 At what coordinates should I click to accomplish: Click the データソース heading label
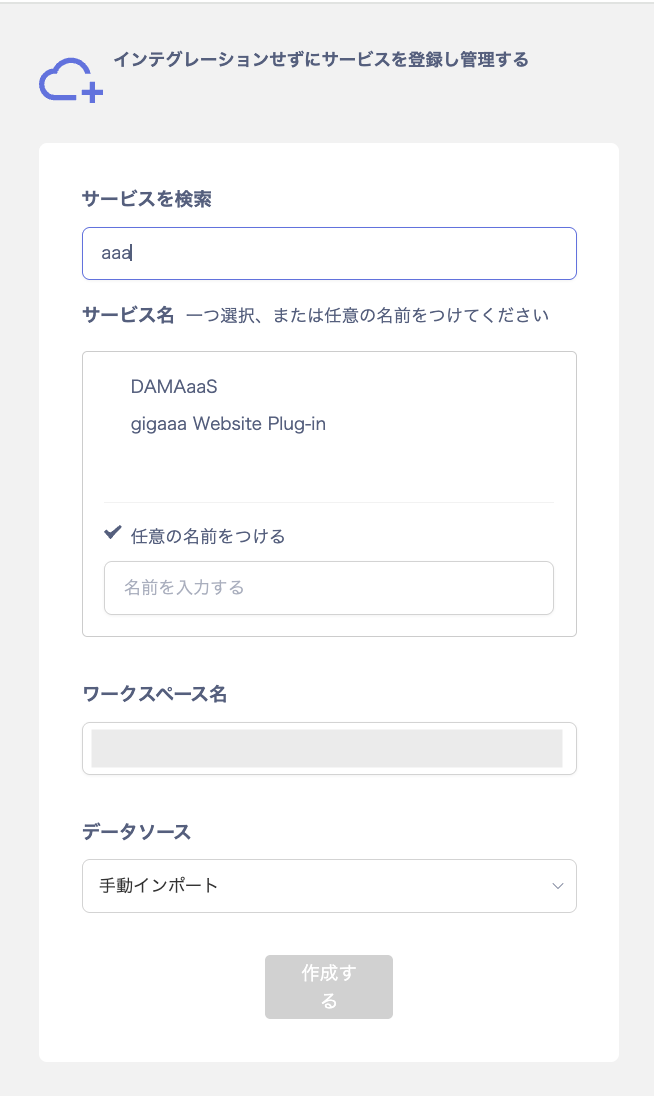(x=136, y=831)
